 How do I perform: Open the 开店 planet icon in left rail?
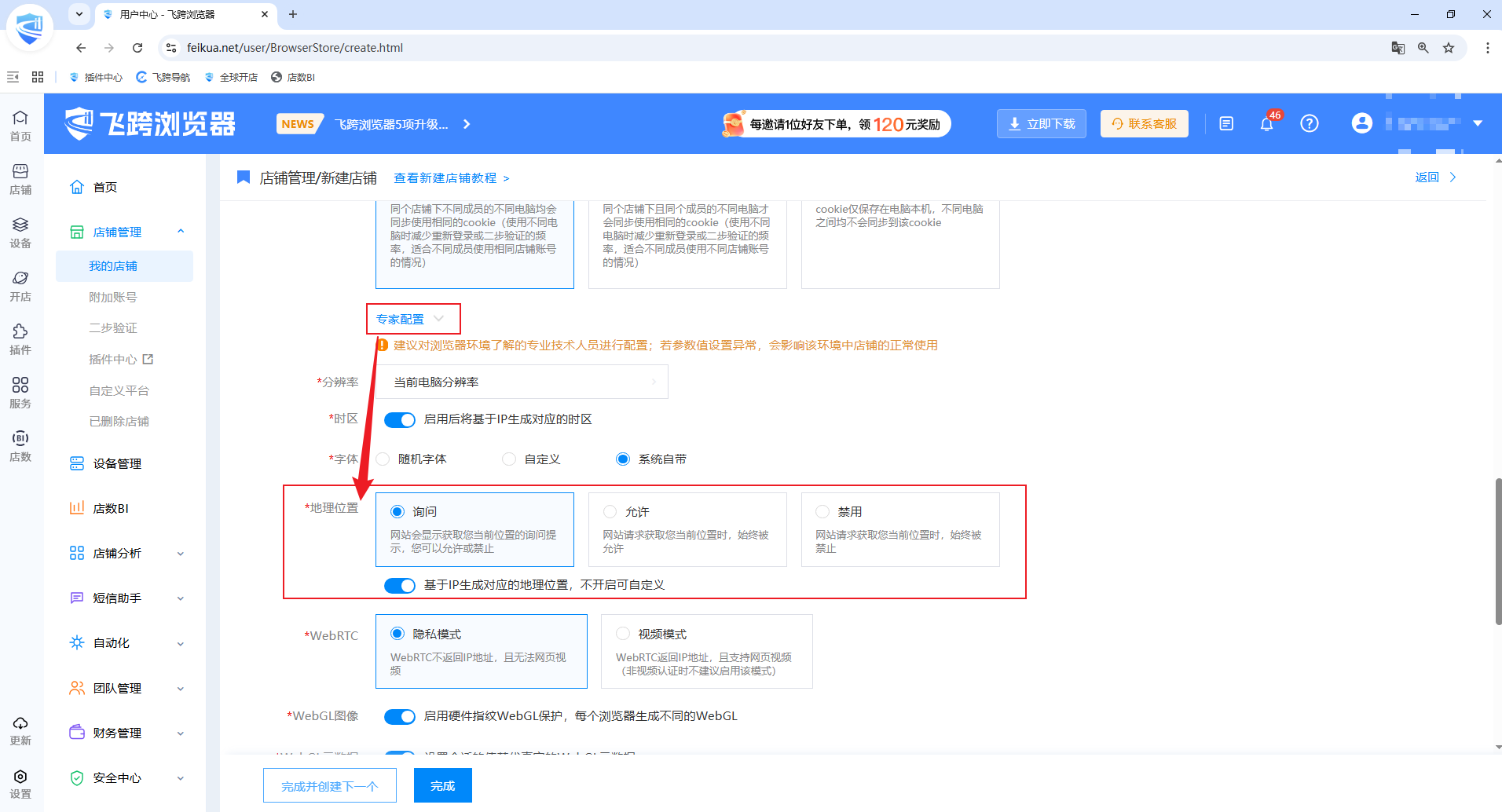coord(20,286)
